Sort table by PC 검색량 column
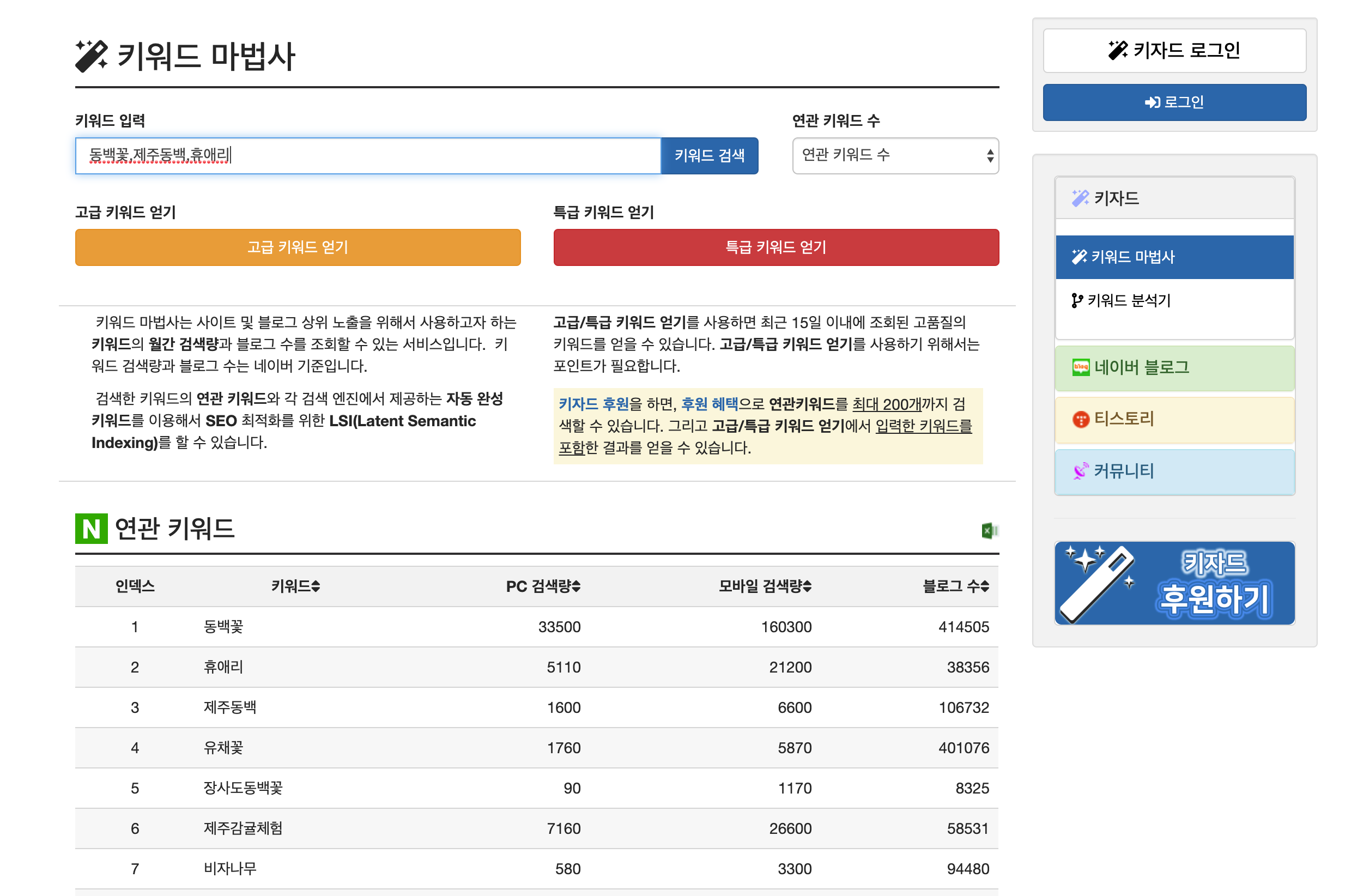Screen dimensions: 1345x896 coord(543,586)
